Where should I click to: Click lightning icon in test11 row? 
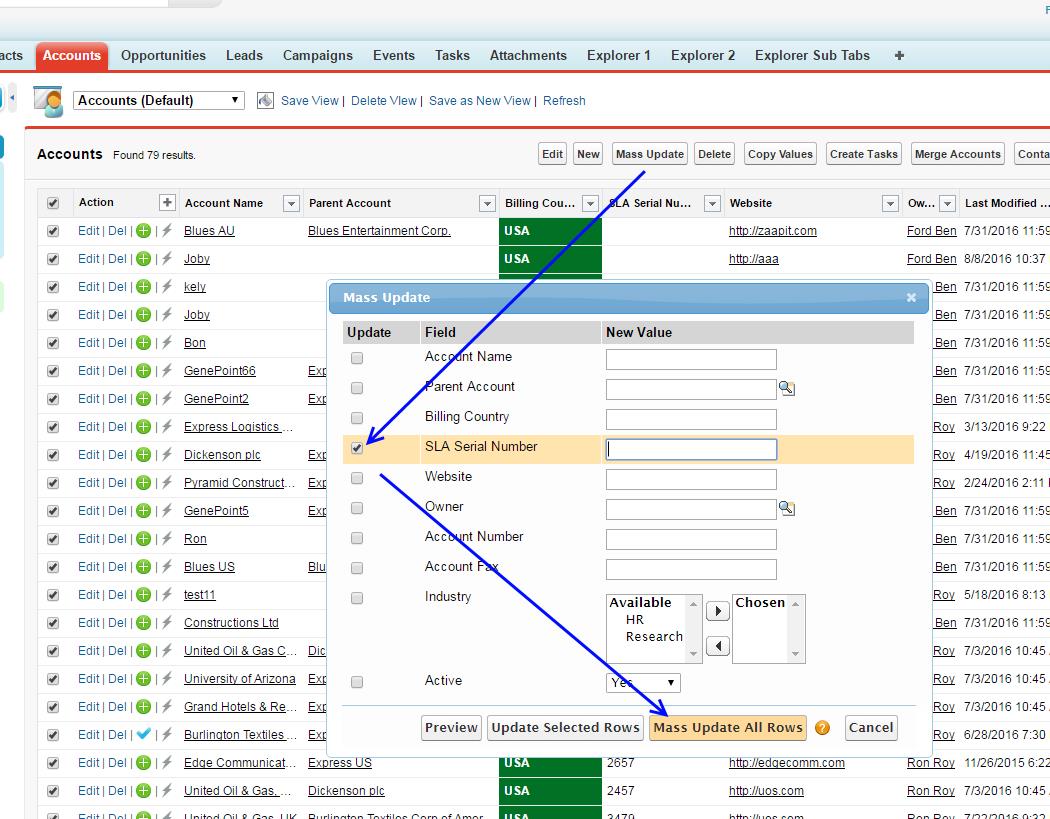point(167,595)
